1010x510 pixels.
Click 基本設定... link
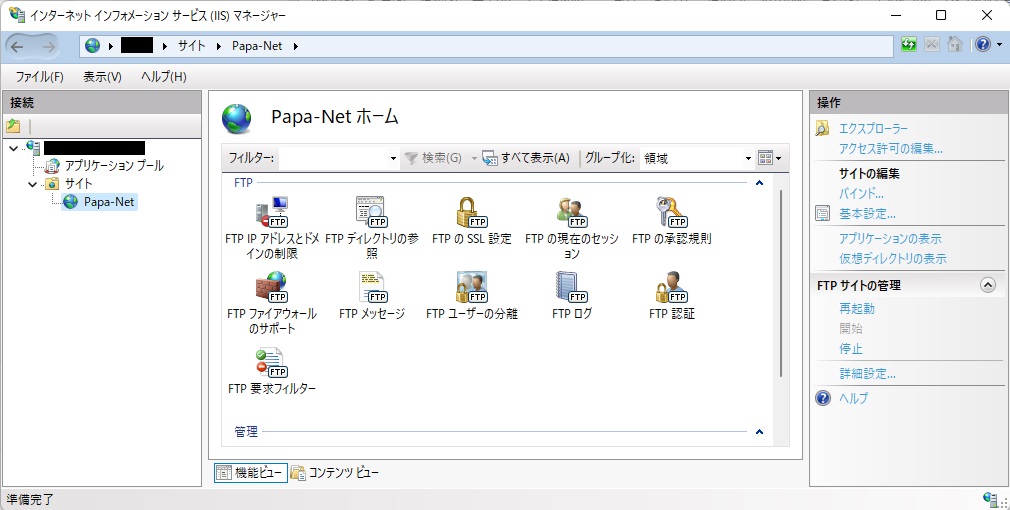pos(867,214)
